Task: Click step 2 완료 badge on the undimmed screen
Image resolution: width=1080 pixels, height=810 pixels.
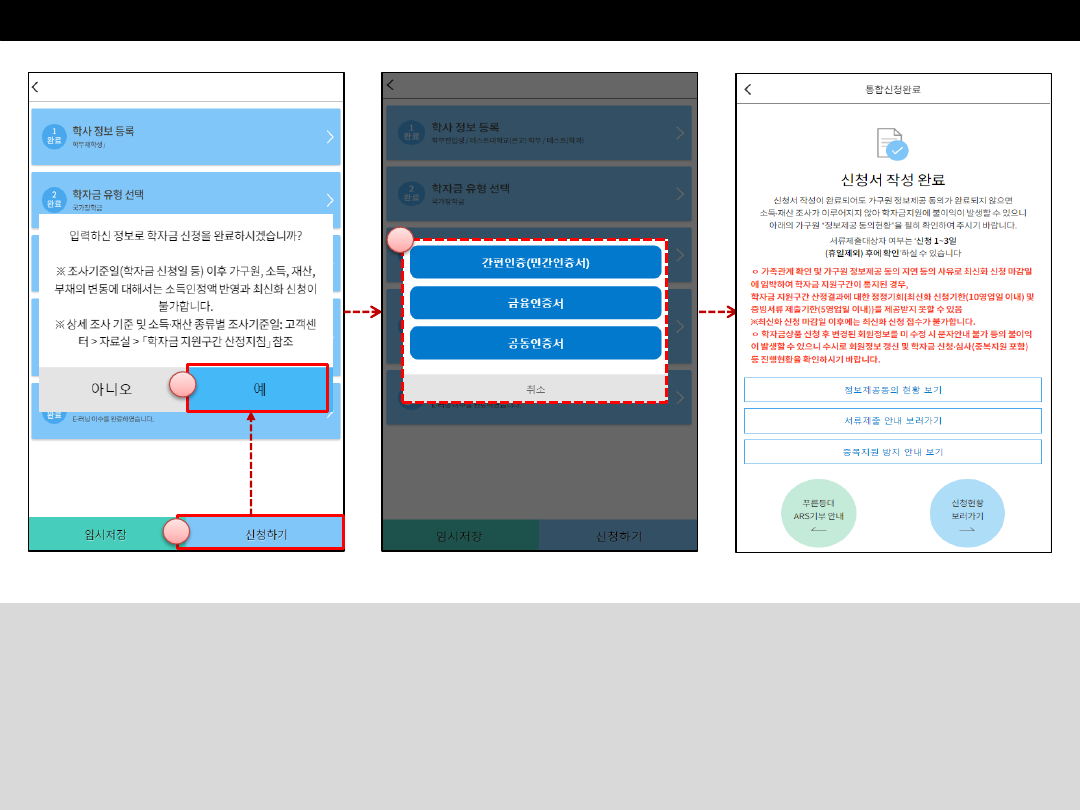Action: click(x=54, y=199)
